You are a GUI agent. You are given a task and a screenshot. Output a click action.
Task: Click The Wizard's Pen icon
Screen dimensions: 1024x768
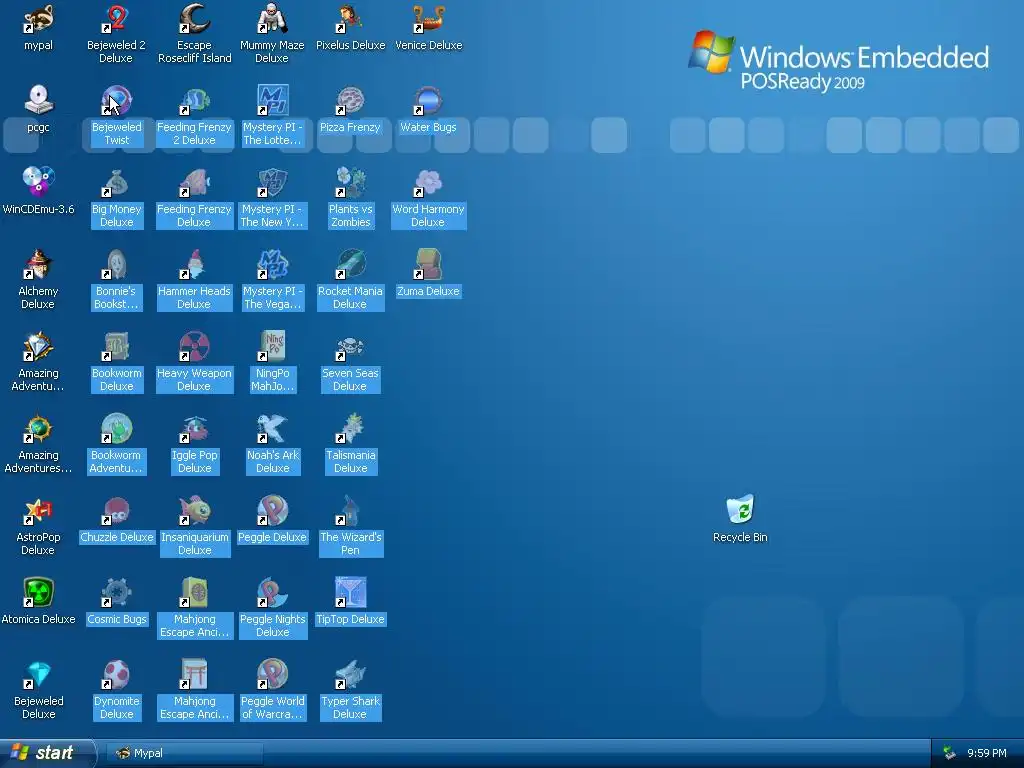coord(350,510)
